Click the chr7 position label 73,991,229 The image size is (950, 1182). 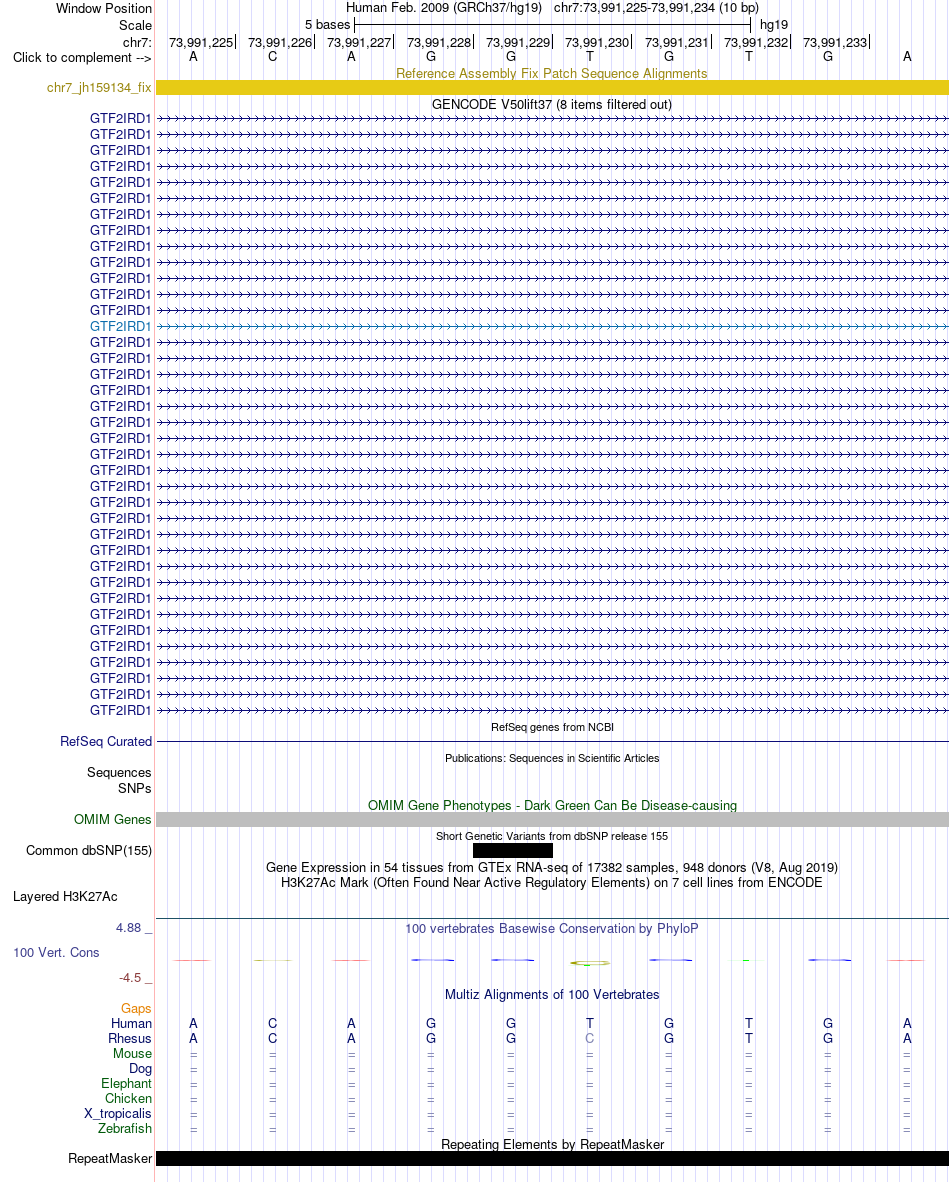pyautogui.click(x=518, y=43)
